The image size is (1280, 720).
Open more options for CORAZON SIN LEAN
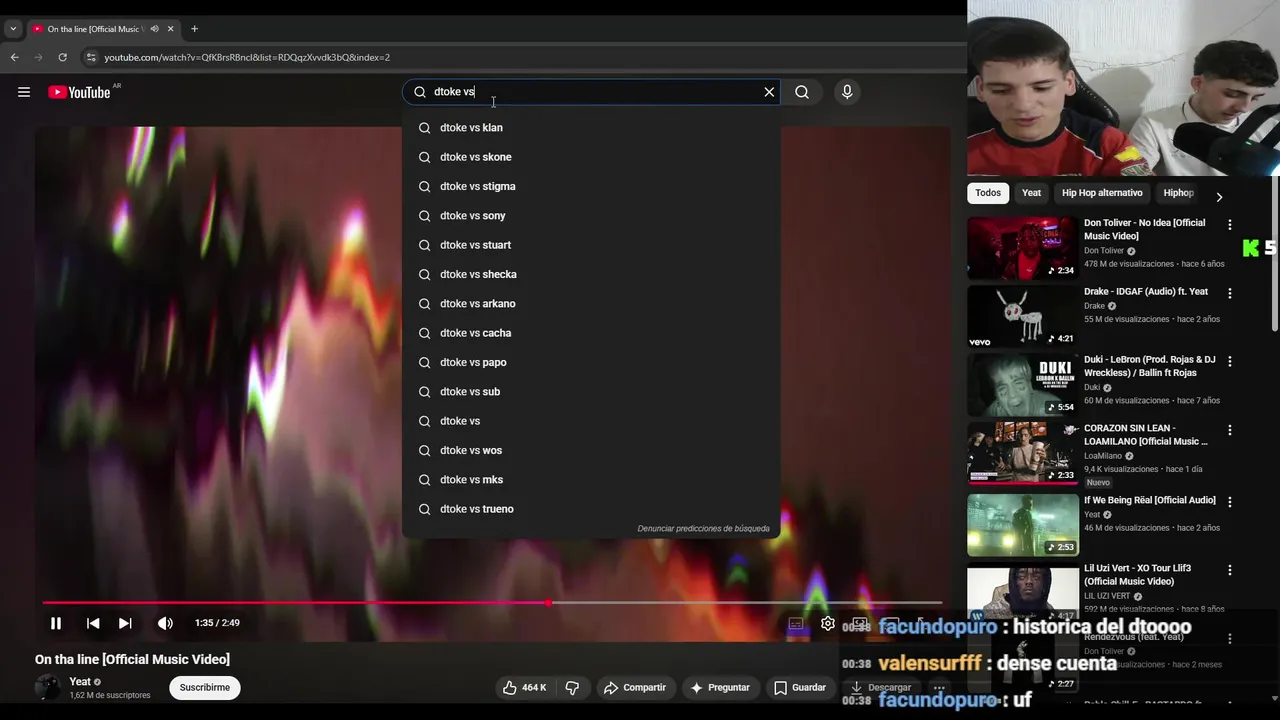click(x=1230, y=430)
